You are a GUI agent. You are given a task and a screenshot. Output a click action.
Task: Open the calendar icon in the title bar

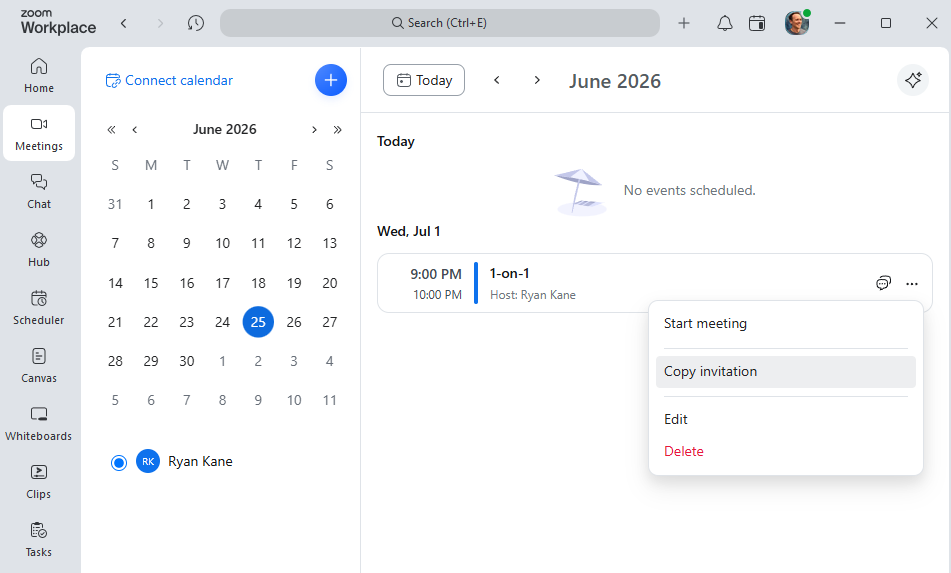point(757,23)
